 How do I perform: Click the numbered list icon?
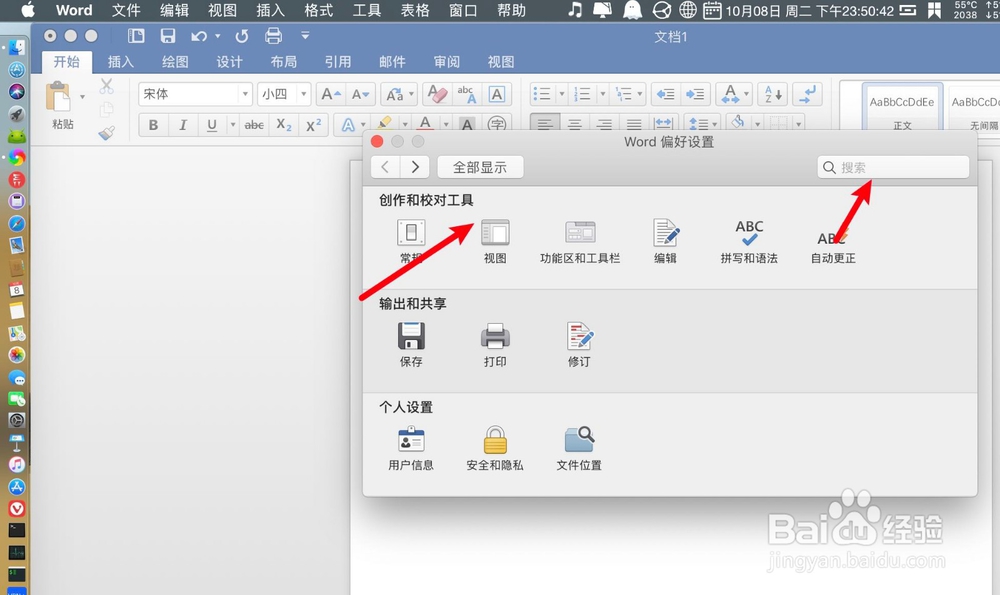(582, 94)
